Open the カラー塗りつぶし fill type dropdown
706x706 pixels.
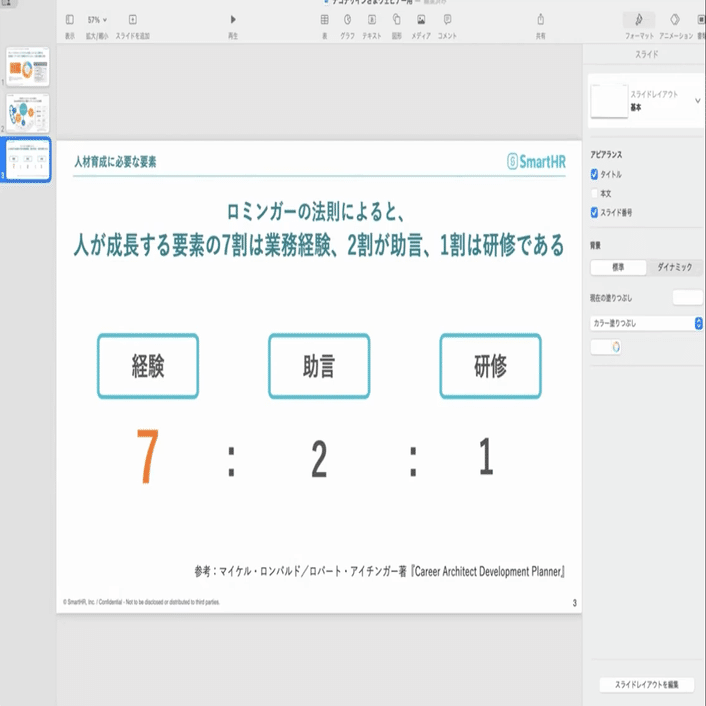[646, 323]
